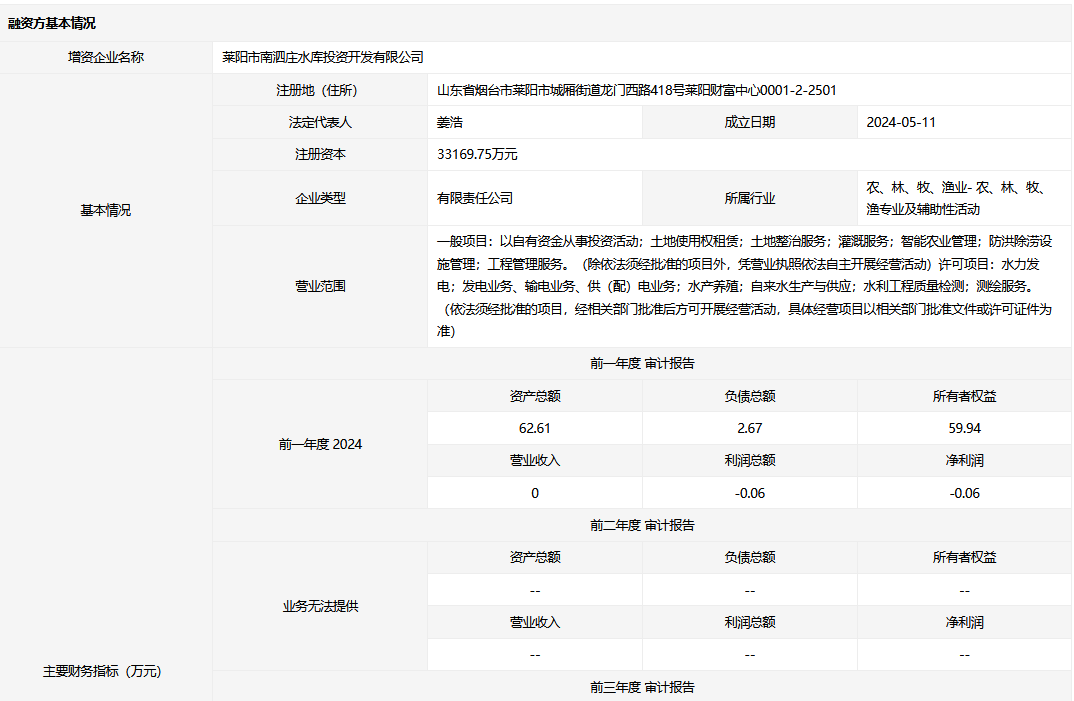
Task: Click the 法定代表人 label cell
Action: tap(320, 122)
